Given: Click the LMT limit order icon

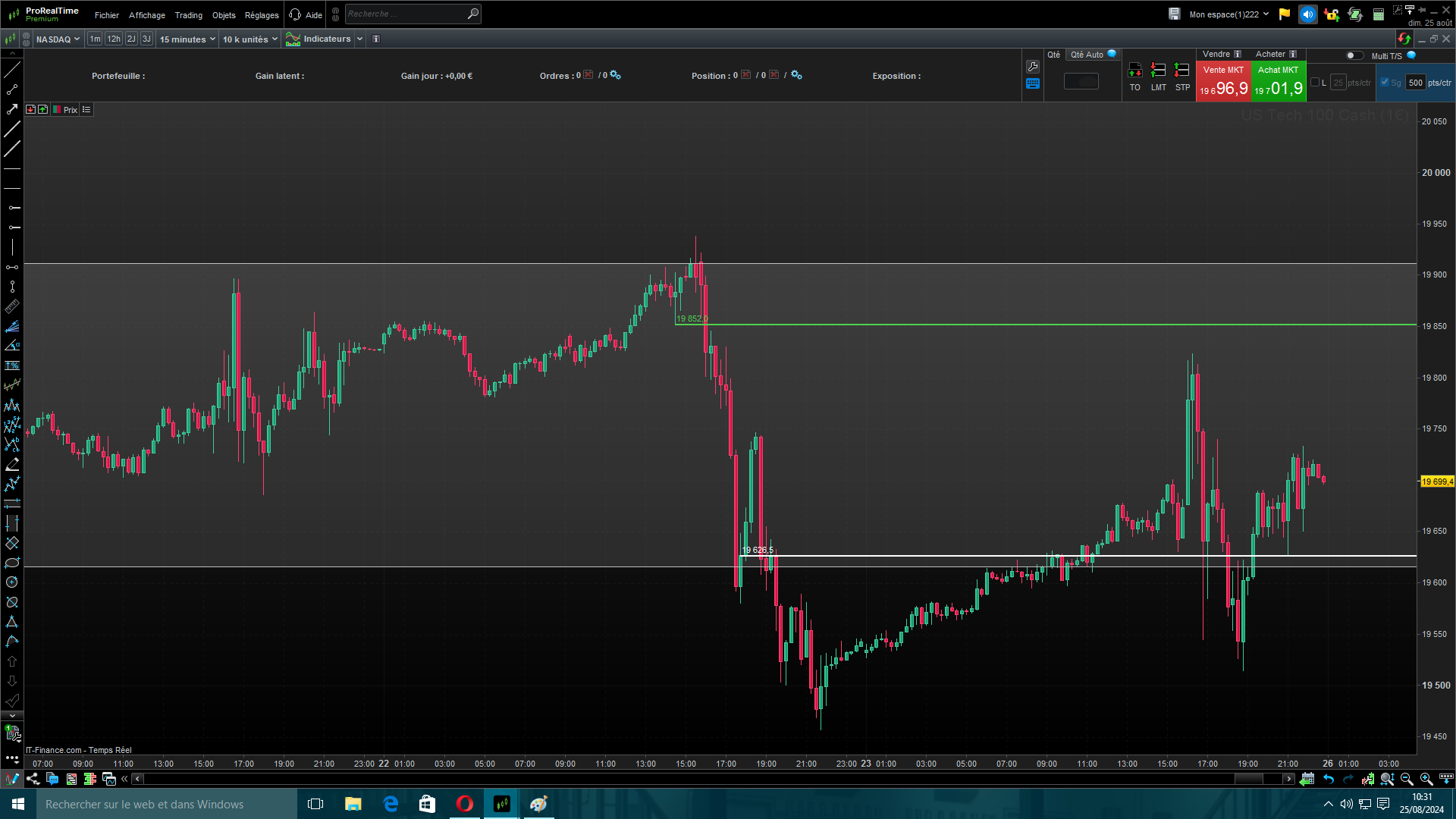Looking at the screenshot, I should 1158,71.
